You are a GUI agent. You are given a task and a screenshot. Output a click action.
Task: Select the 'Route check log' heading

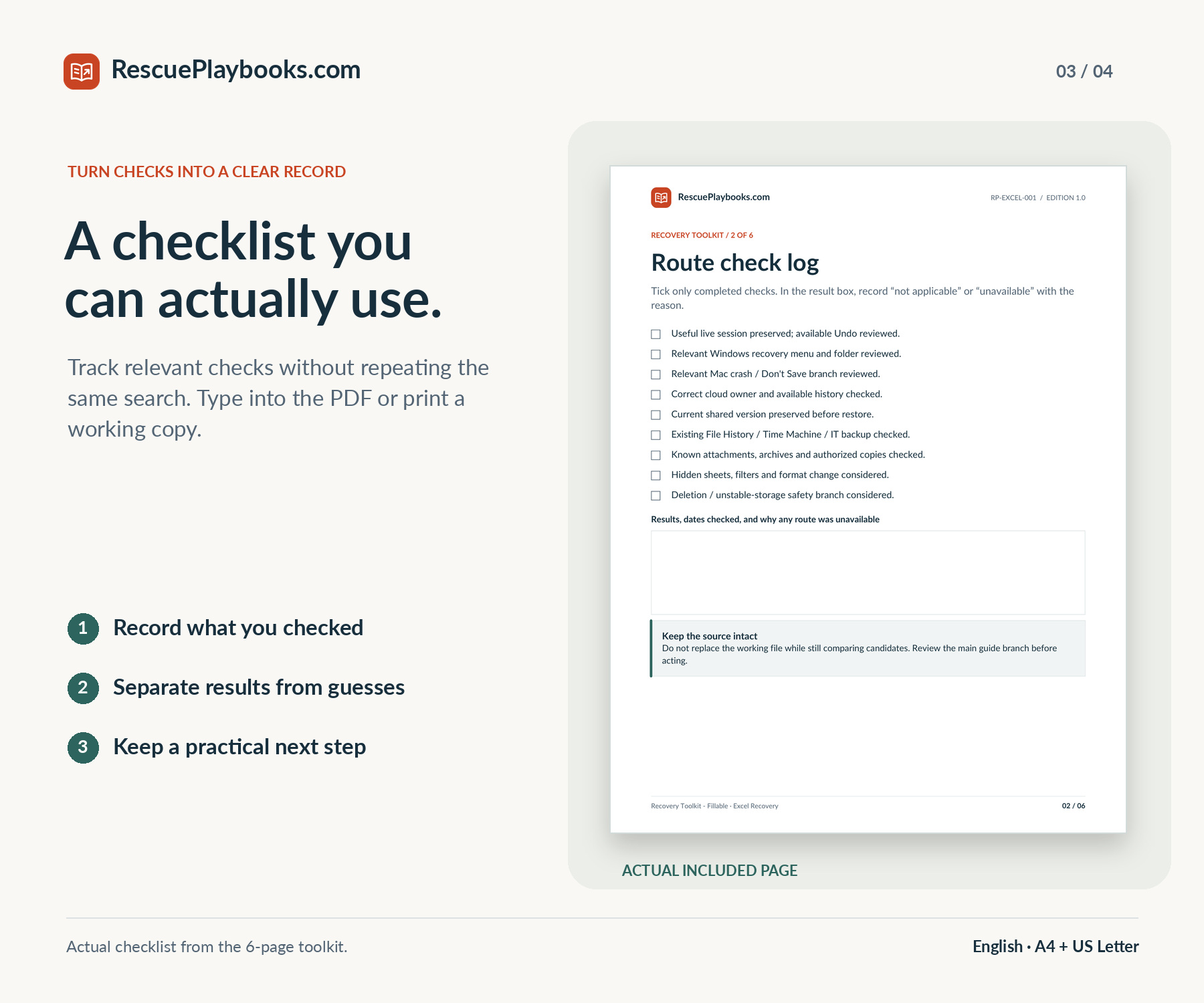(x=735, y=263)
